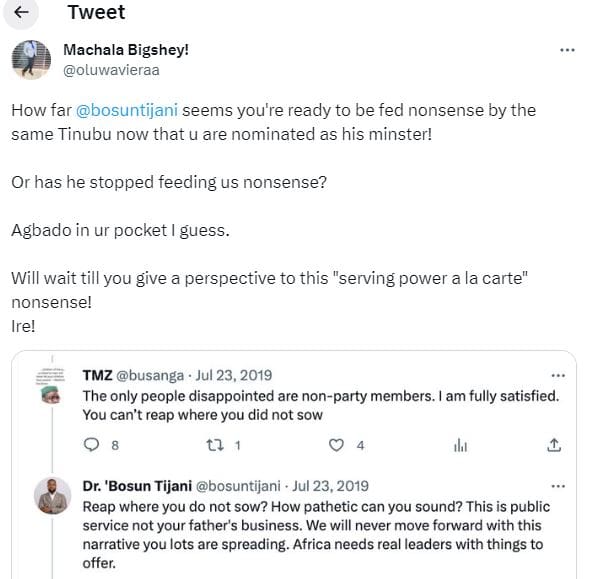Open the quoted reply text from Bosun Tijani

[x=315, y=535]
